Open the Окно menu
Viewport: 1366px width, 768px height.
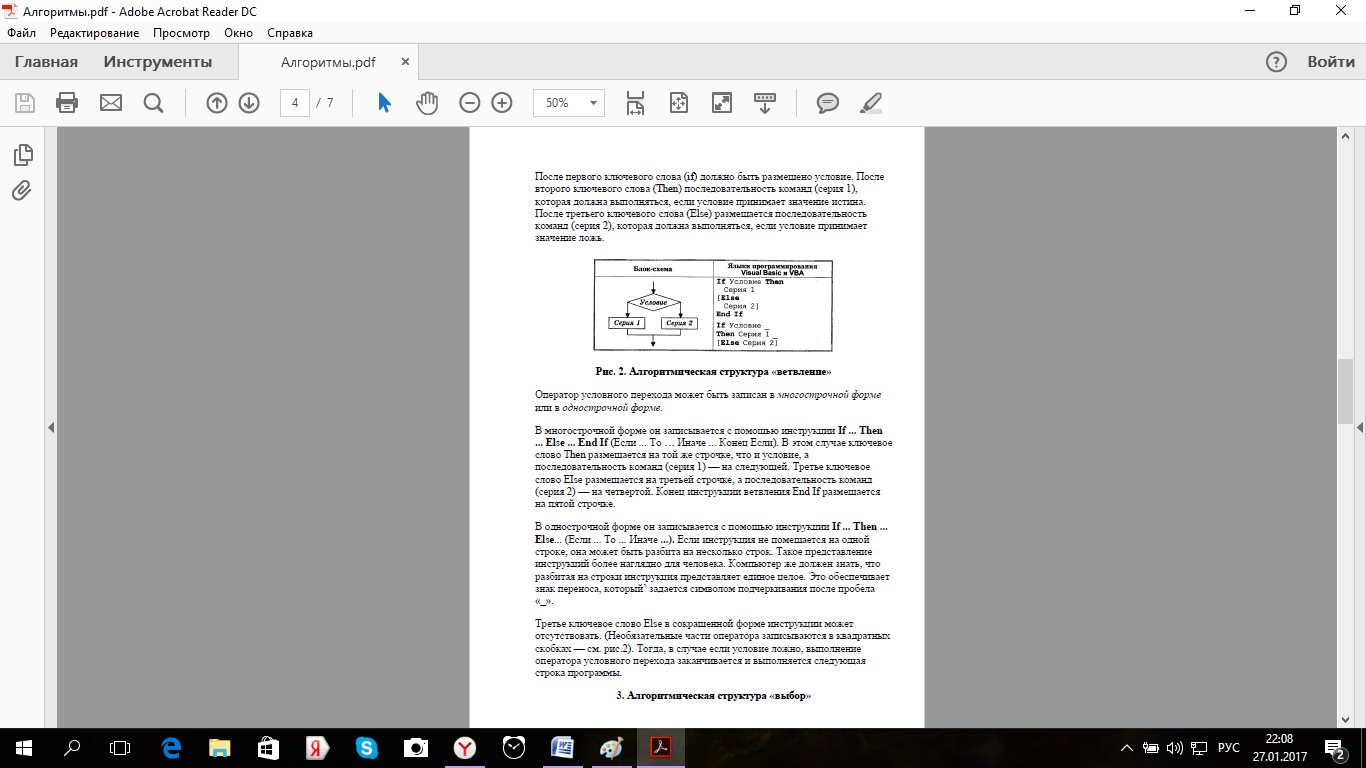click(239, 33)
